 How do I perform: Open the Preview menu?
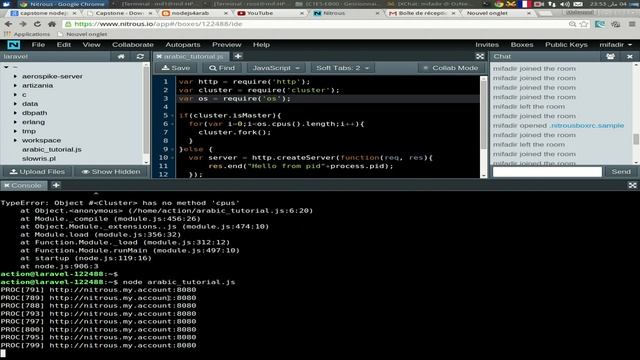[x=227, y=45]
